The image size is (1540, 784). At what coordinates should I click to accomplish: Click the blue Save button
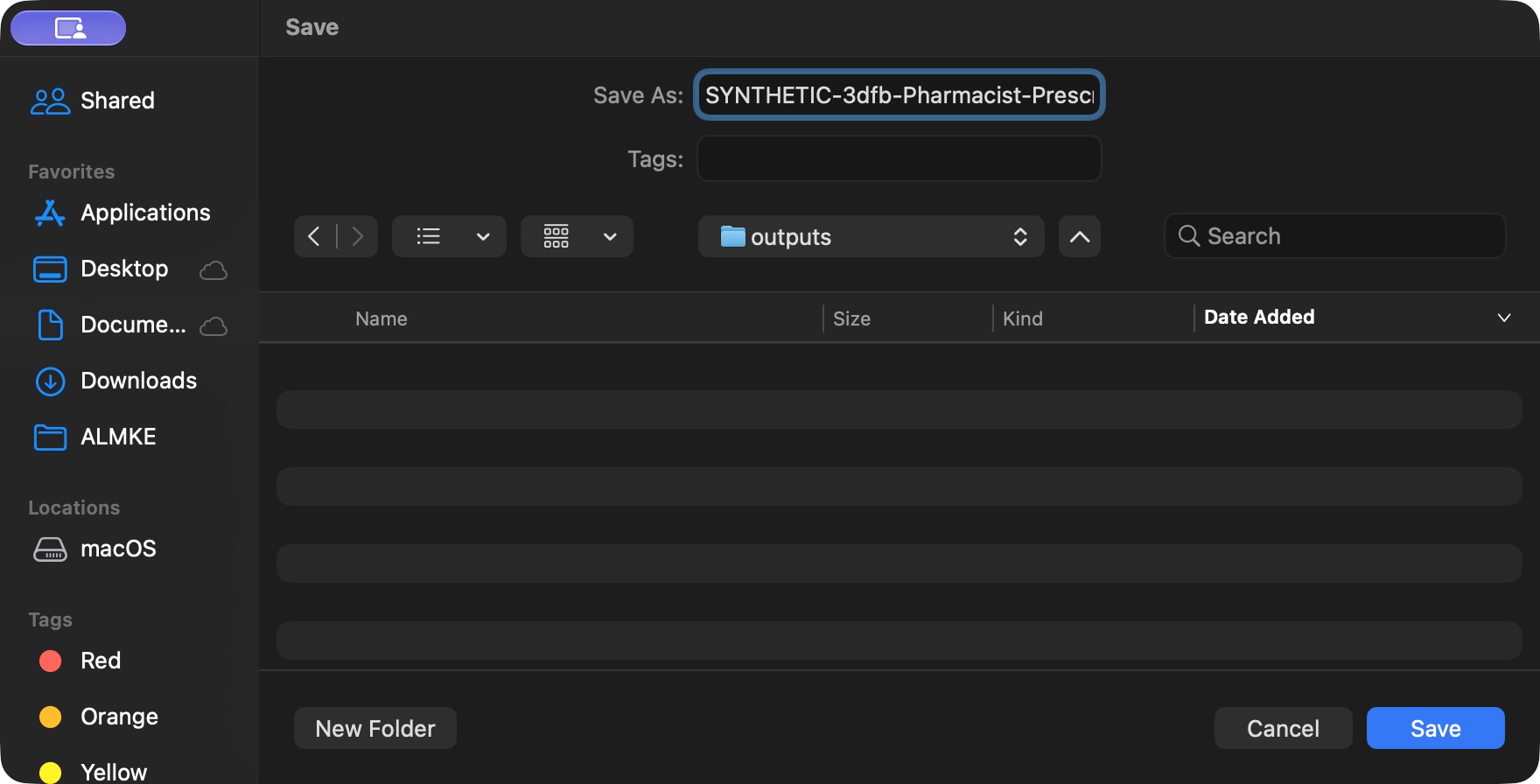tap(1436, 728)
